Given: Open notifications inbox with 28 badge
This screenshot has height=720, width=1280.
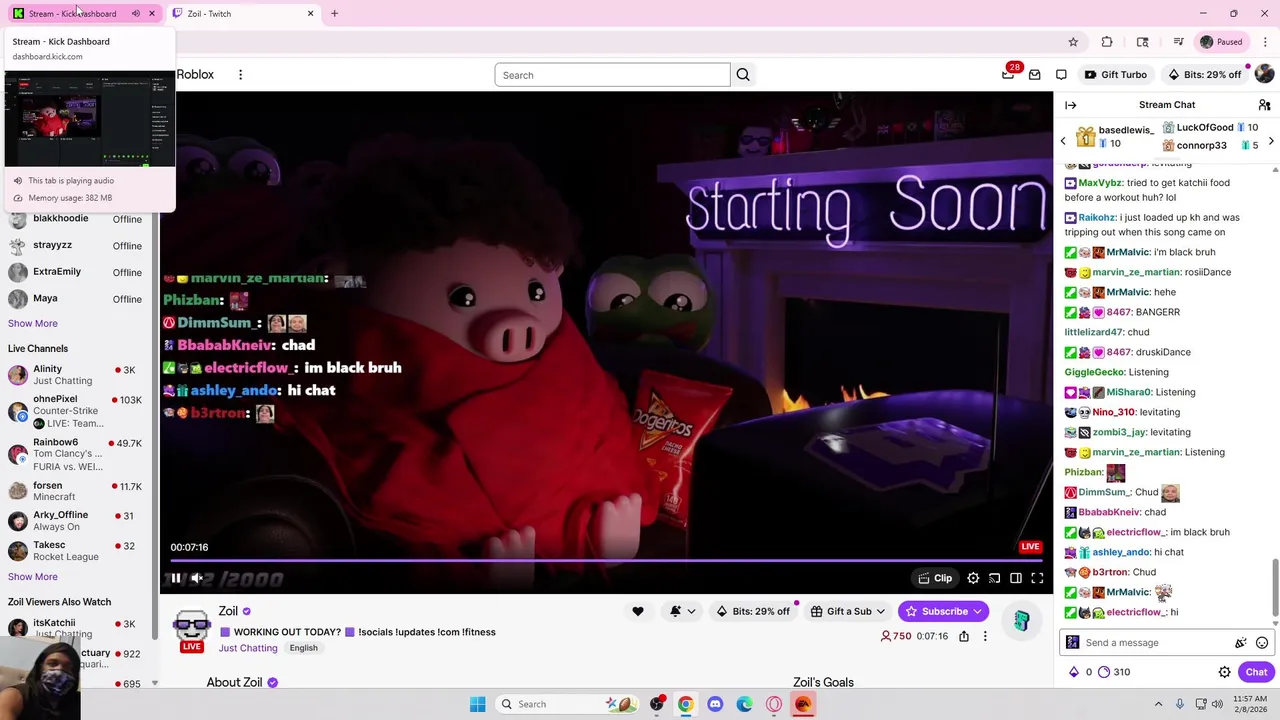Looking at the screenshot, I should (1008, 75).
